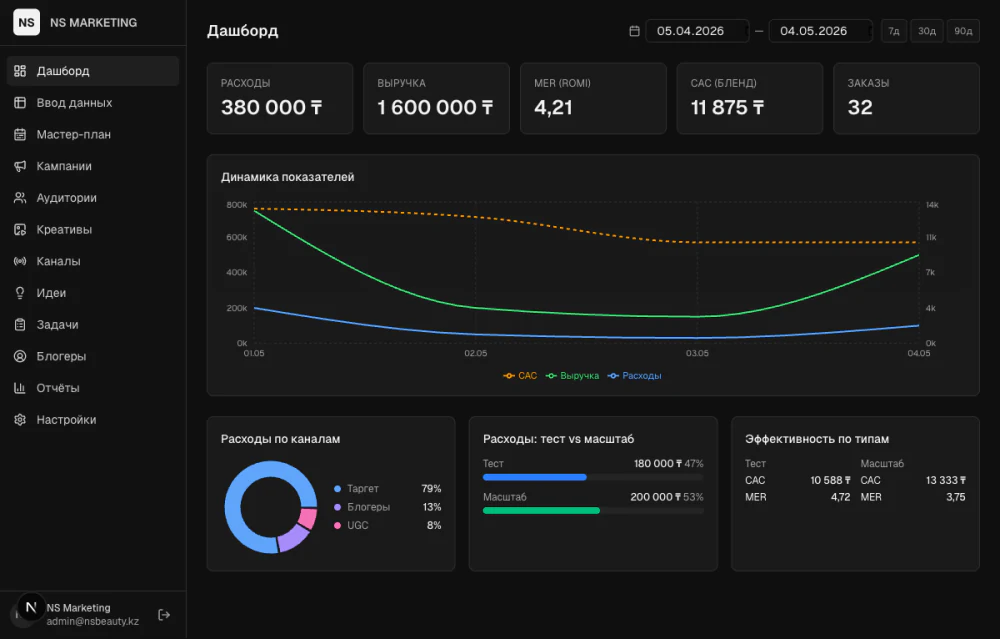Select the Кампании megaphone icon

point(20,166)
